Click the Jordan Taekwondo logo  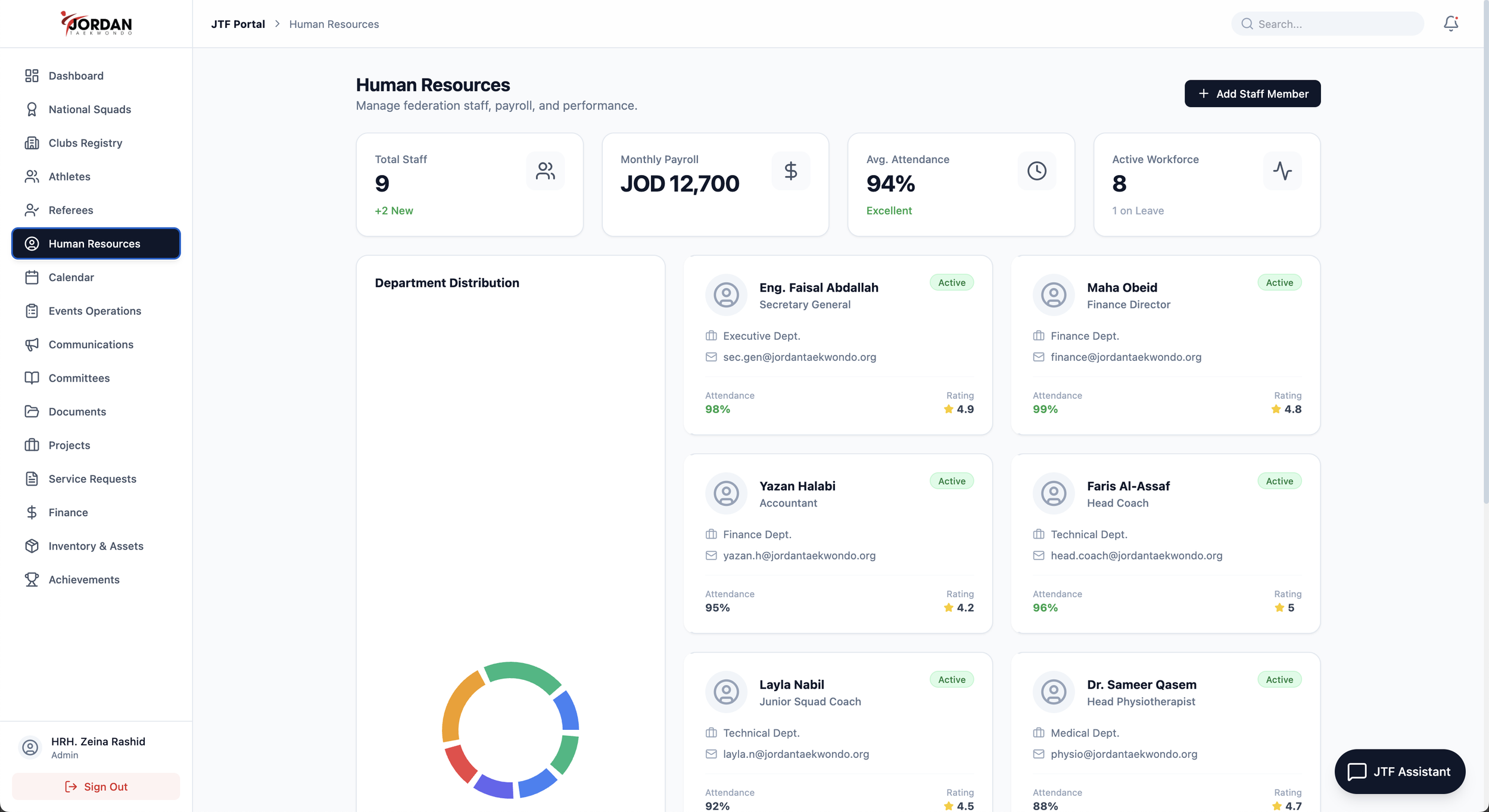coord(96,24)
